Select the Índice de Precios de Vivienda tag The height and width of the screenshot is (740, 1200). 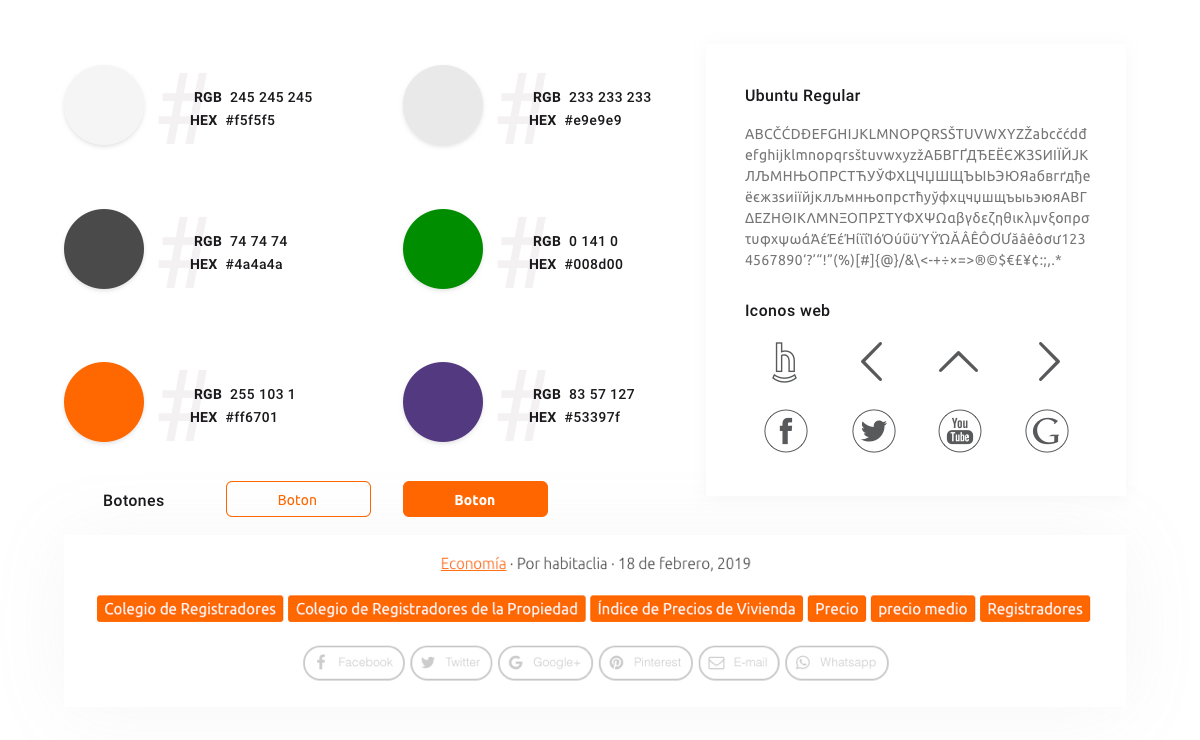(697, 609)
